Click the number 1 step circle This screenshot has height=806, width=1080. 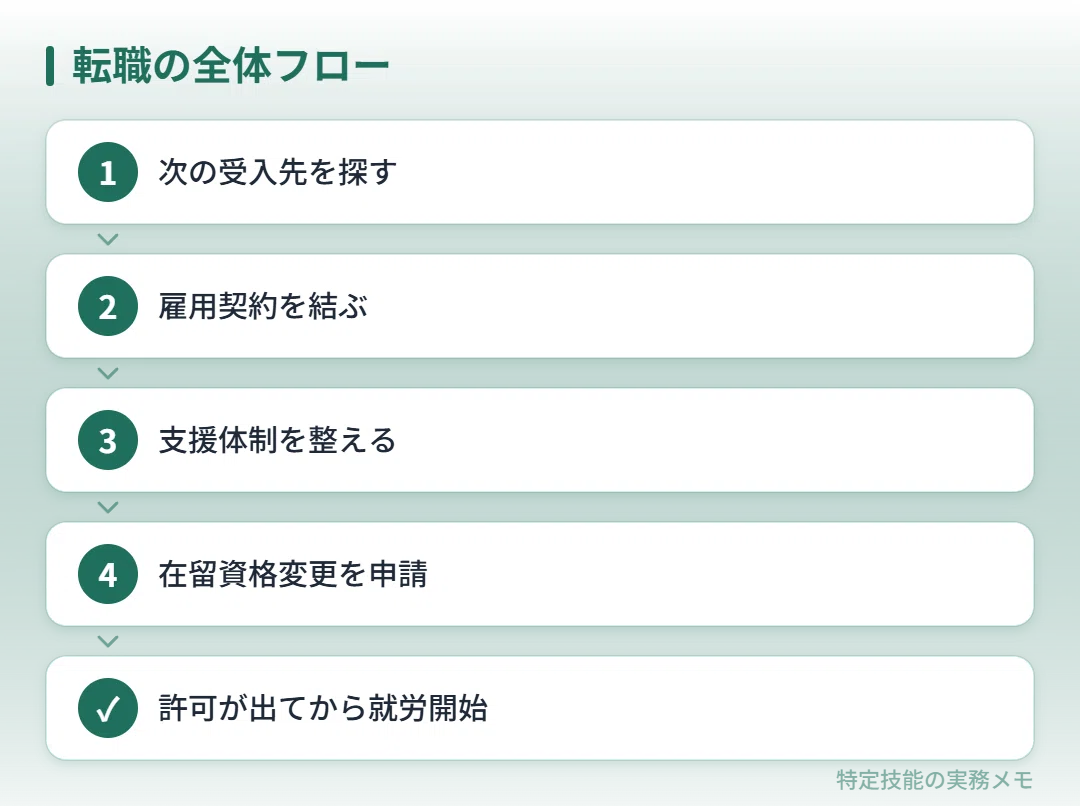tap(108, 172)
